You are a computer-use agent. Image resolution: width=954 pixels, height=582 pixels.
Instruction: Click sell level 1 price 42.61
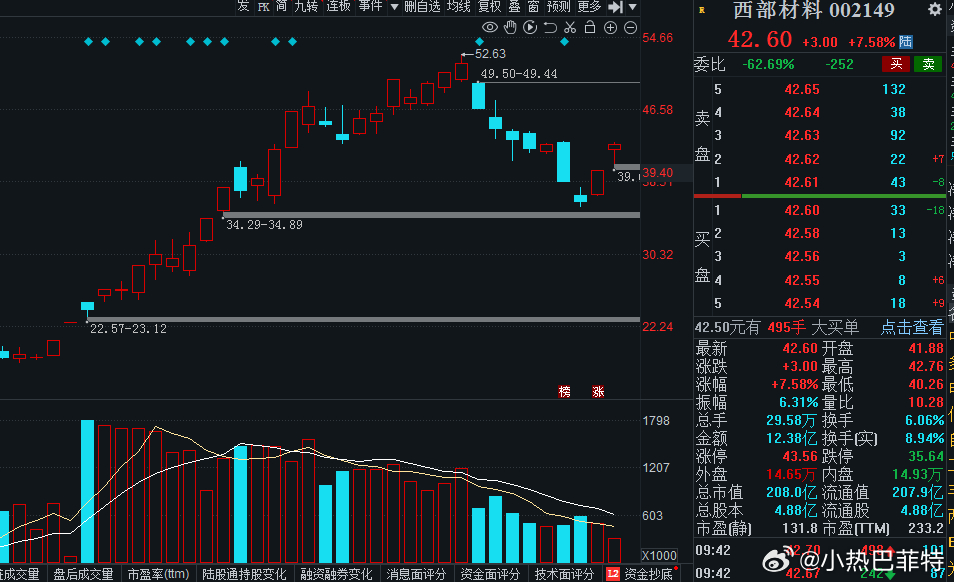tap(802, 182)
